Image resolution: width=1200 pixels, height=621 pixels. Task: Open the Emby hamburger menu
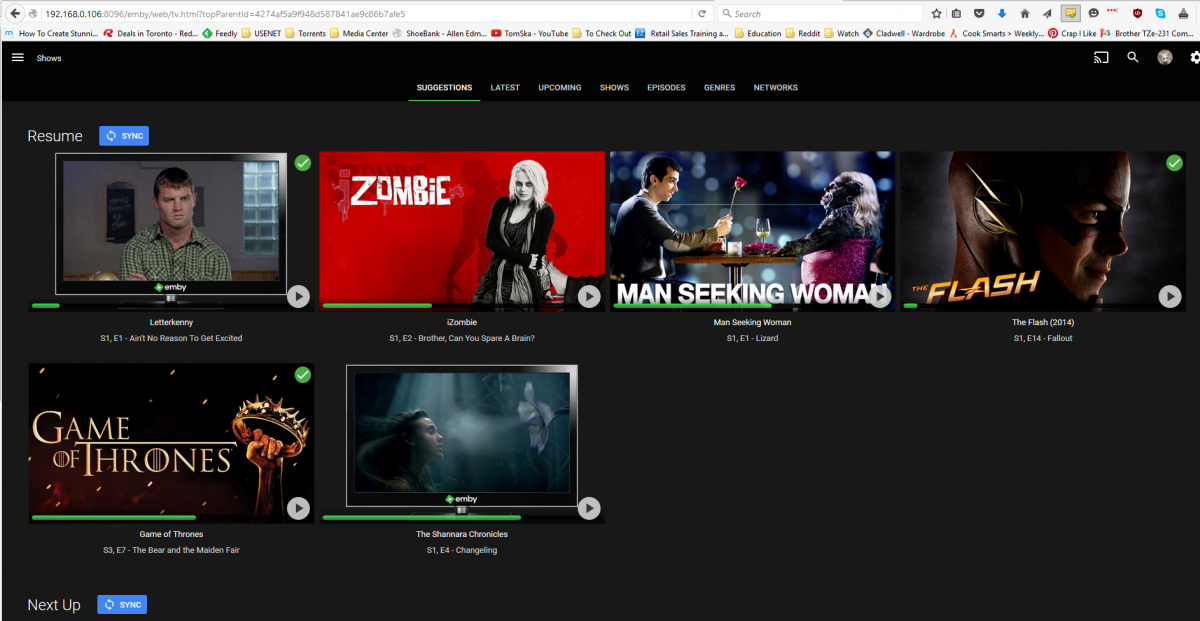17,58
